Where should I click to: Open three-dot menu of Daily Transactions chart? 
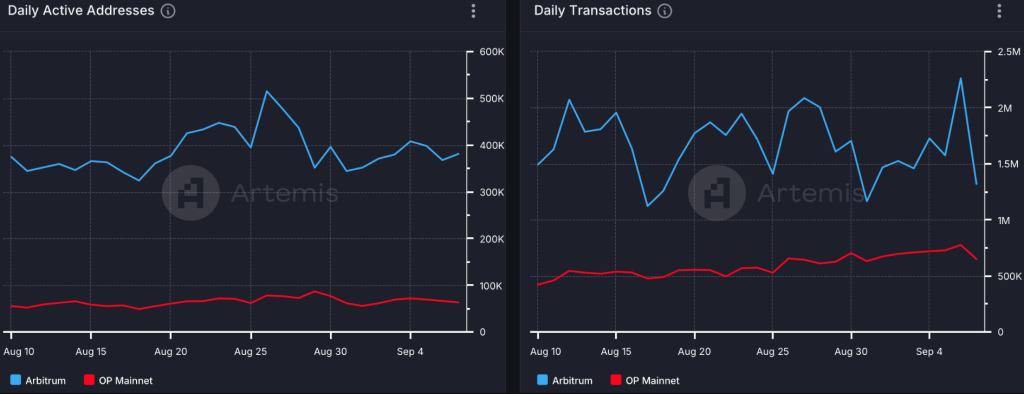(999, 11)
